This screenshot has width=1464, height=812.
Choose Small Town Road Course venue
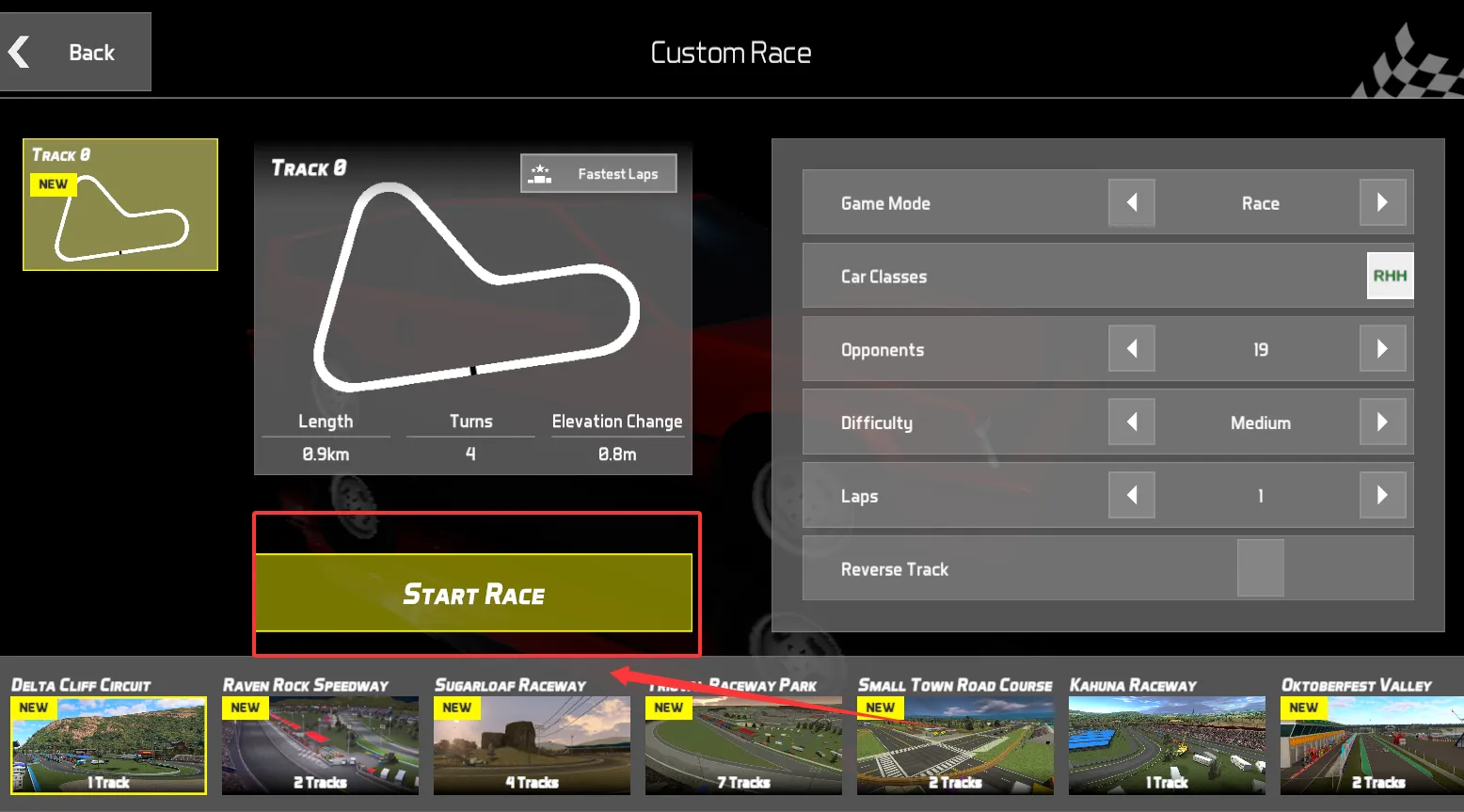point(955,744)
